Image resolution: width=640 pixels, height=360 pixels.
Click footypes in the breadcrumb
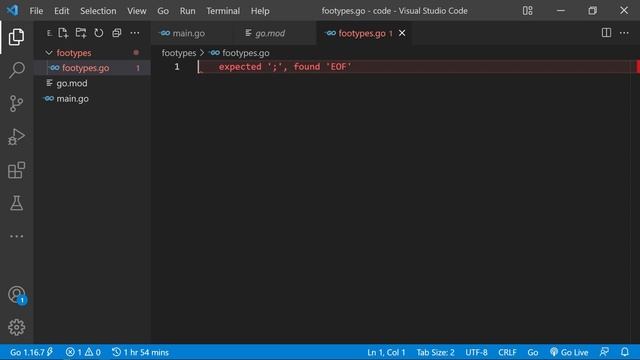179,53
